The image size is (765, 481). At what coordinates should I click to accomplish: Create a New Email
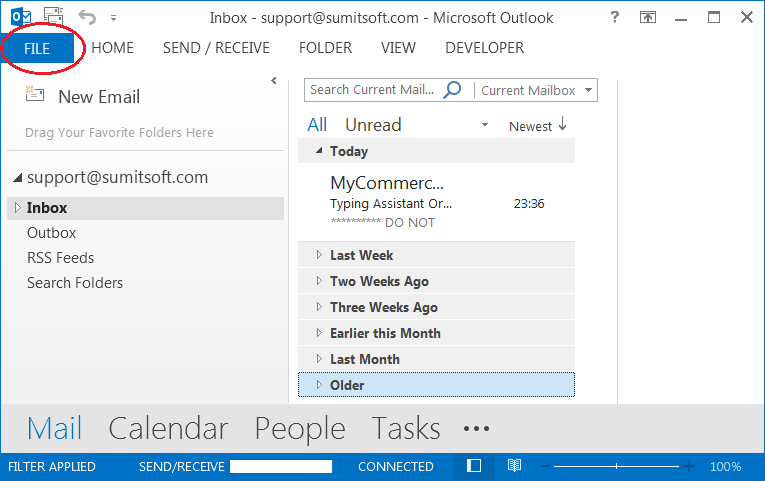pos(83,96)
